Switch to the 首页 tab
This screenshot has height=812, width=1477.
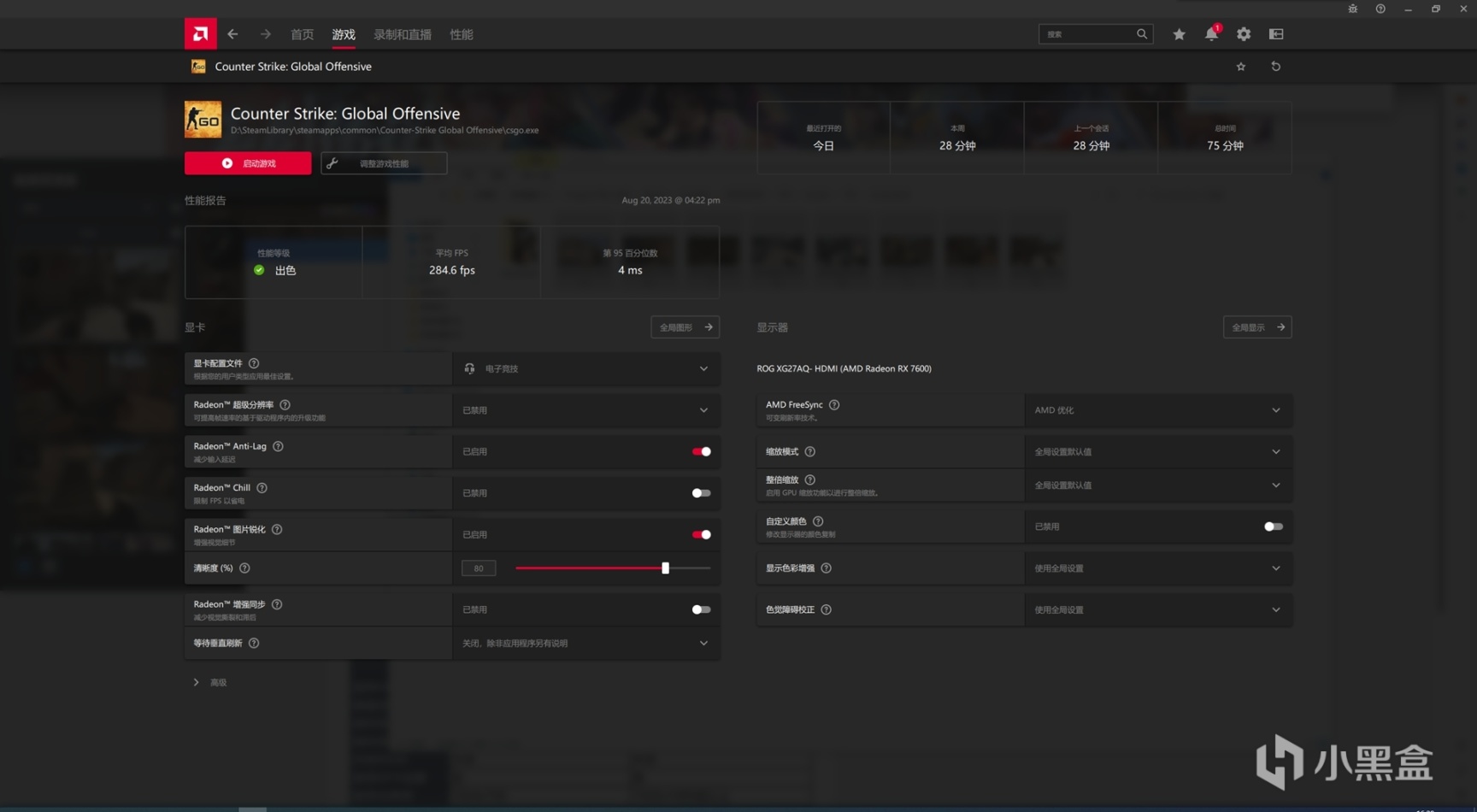(x=302, y=34)
